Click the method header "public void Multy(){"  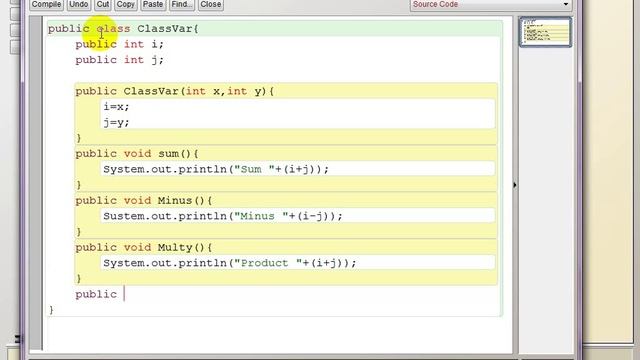[x=144, y=248]
